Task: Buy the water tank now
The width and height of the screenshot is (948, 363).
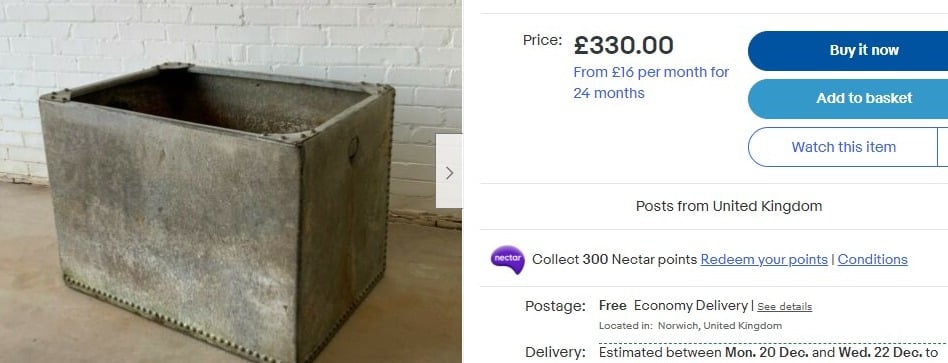Action: (x=848, y=51)
